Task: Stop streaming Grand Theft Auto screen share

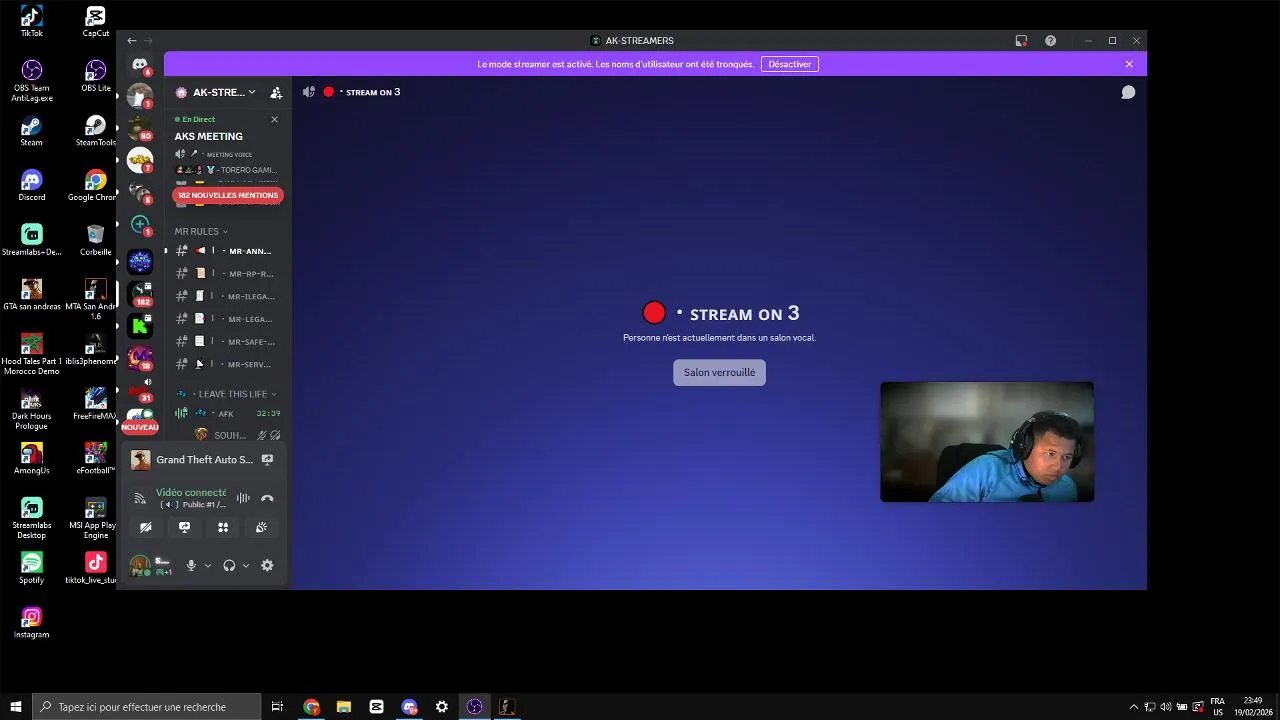Action: (x=267, y=460)
